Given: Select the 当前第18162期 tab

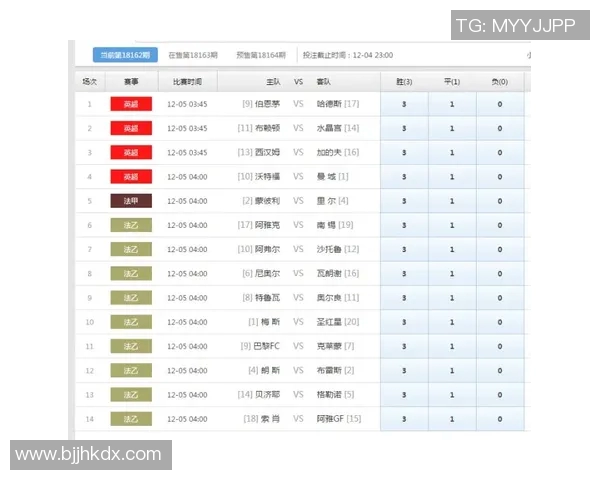Looking at the screenshot, I should point(125,55).
